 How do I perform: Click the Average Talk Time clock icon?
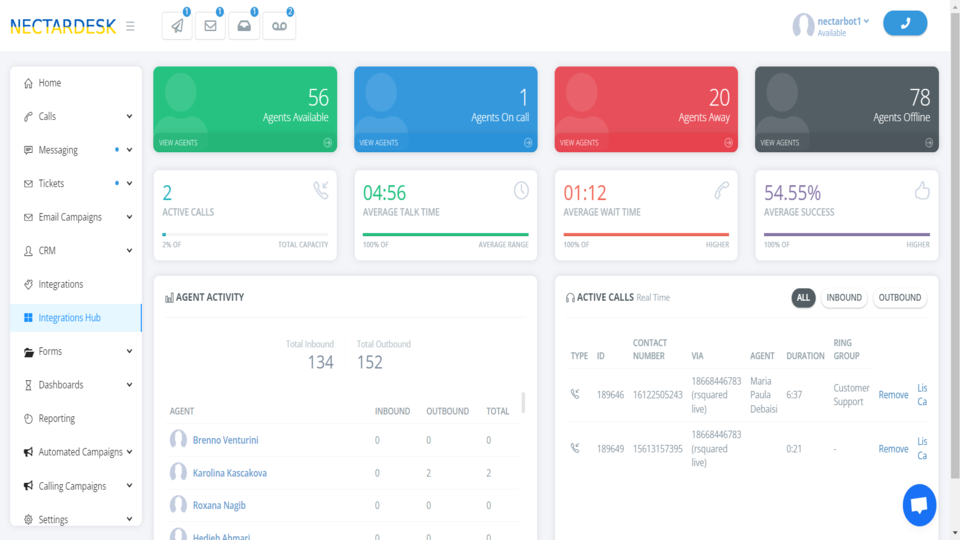521,190
